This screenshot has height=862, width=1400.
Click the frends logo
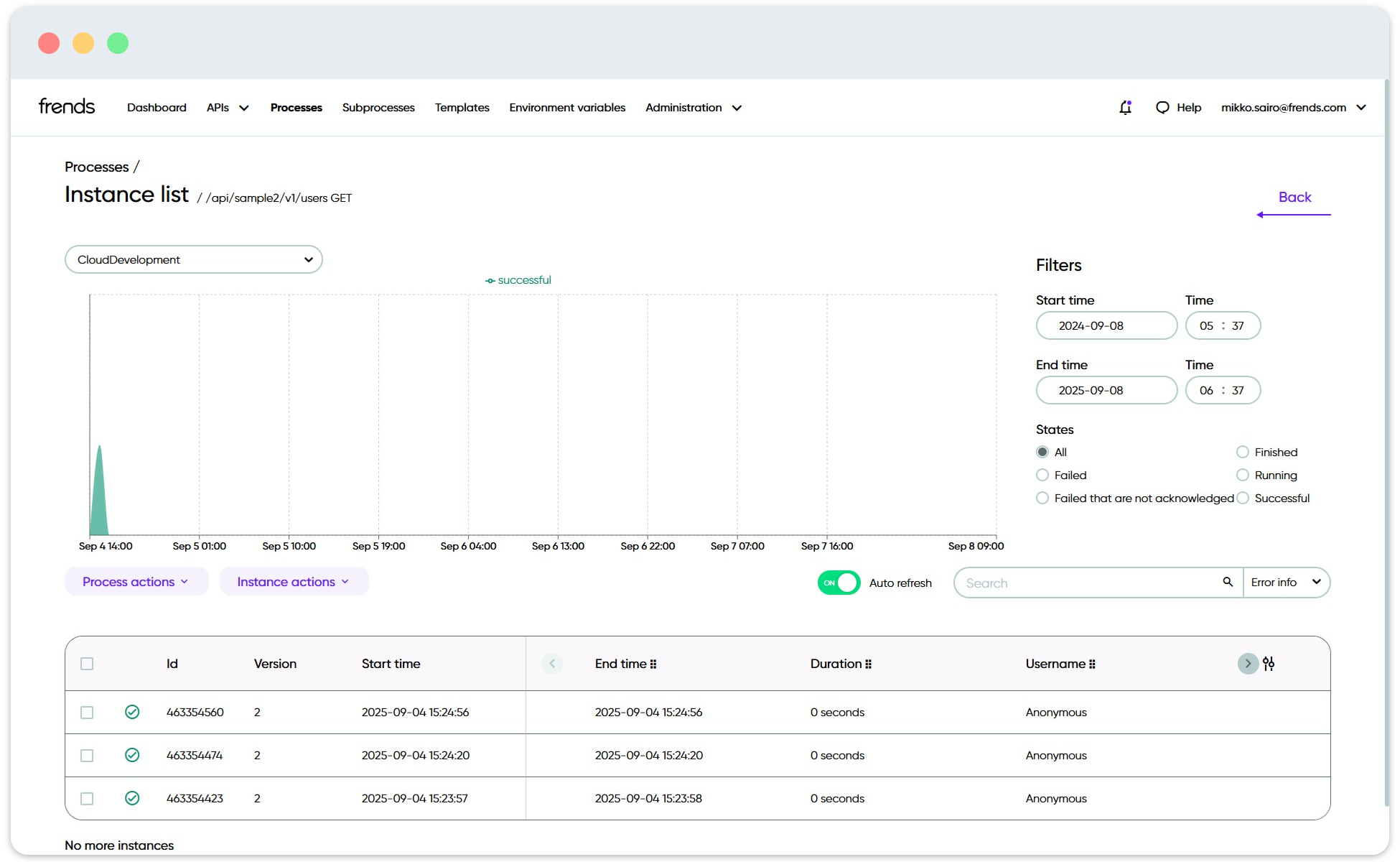point(67,106)
